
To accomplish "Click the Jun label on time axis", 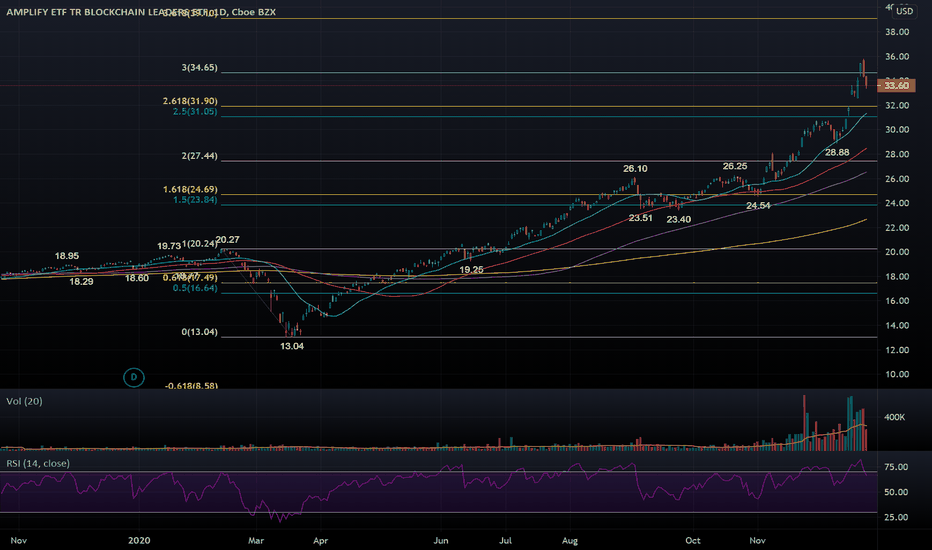I will click(441, 540).
